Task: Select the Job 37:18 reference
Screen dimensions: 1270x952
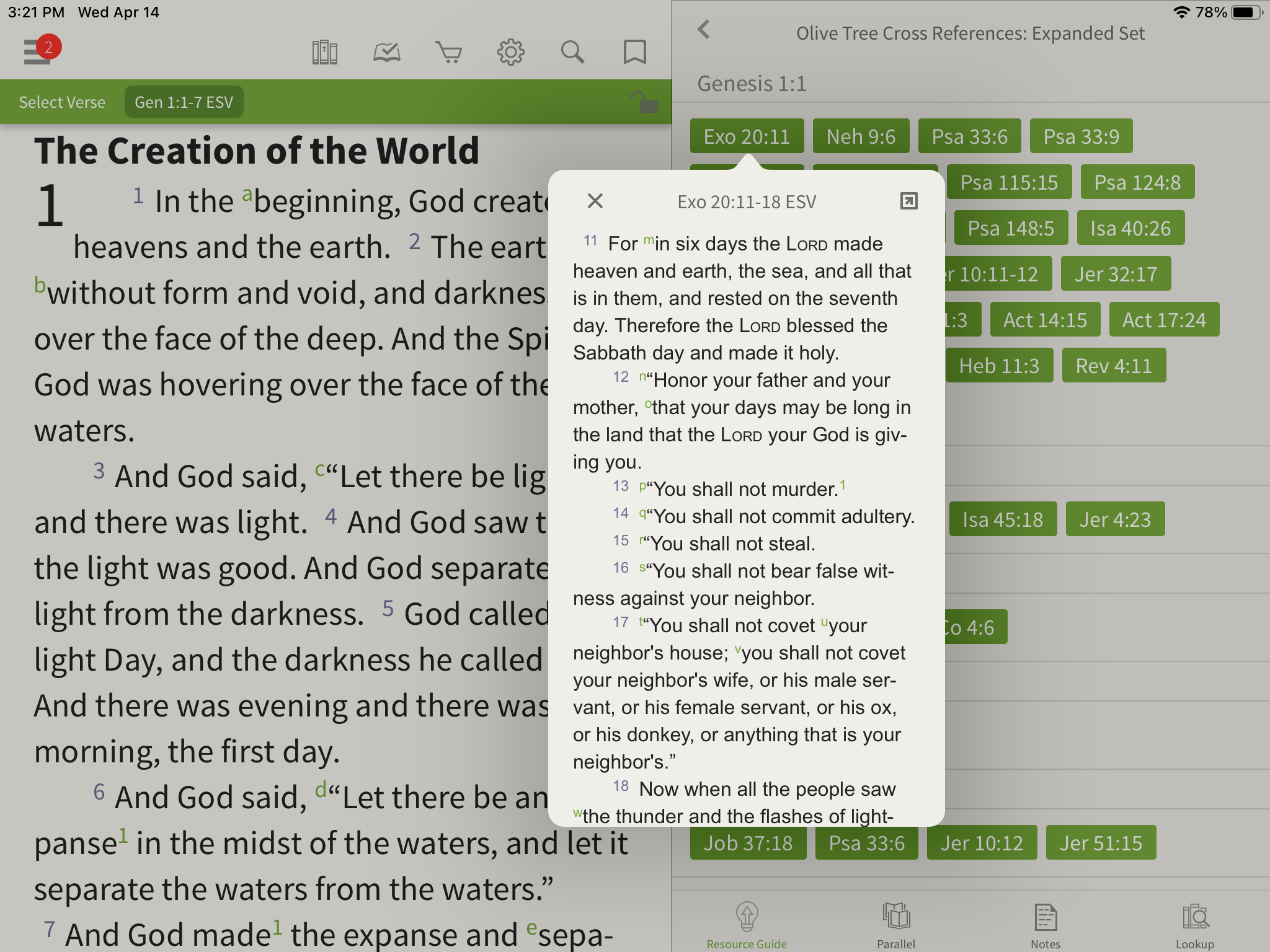Action: (x=748, y=843)
